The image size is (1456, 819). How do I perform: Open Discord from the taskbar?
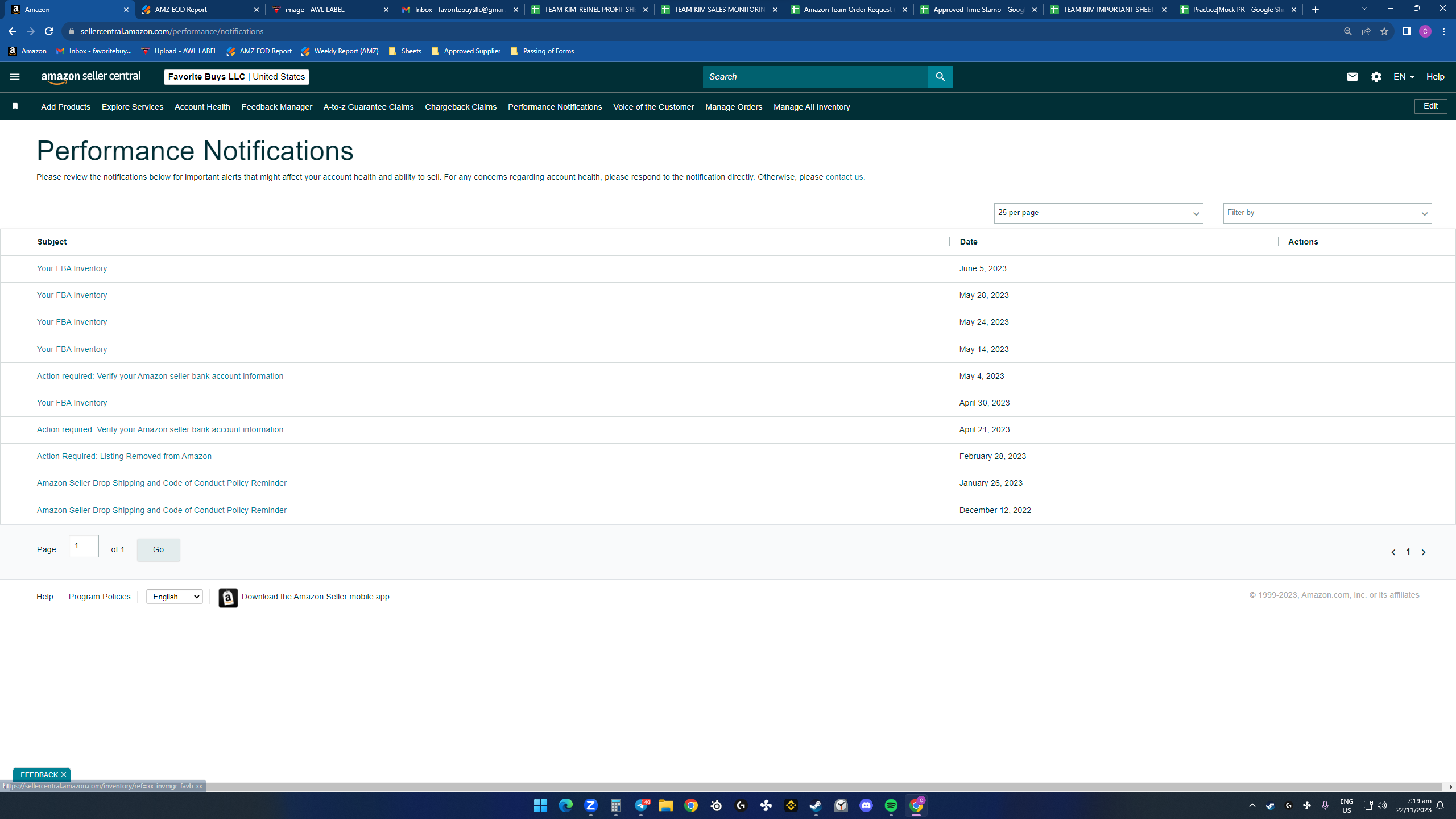click(x=866, y=805)
